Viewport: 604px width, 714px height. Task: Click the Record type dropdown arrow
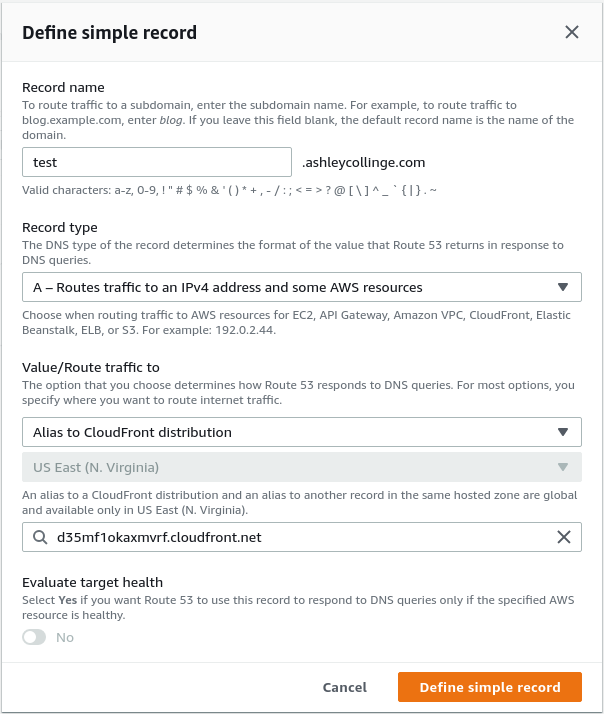point(563,288)
